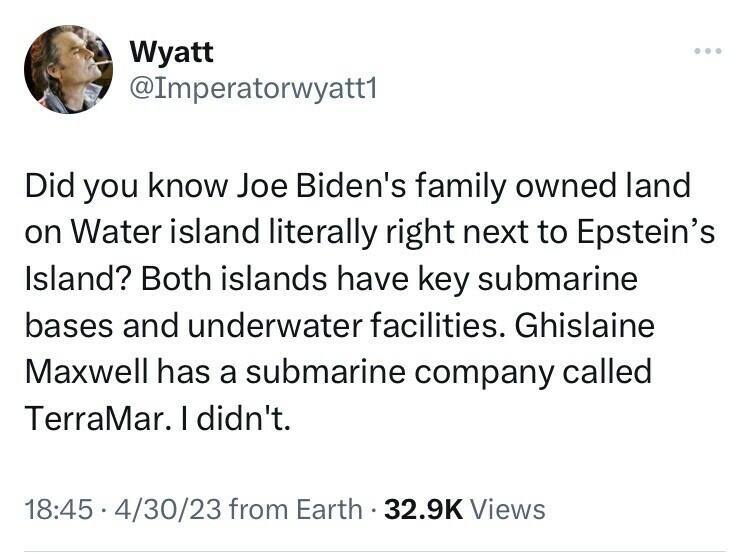View the 32.9K Views analytics count
Image resolution: width=750 pixels, height=554 pixels.
[465, 509]
